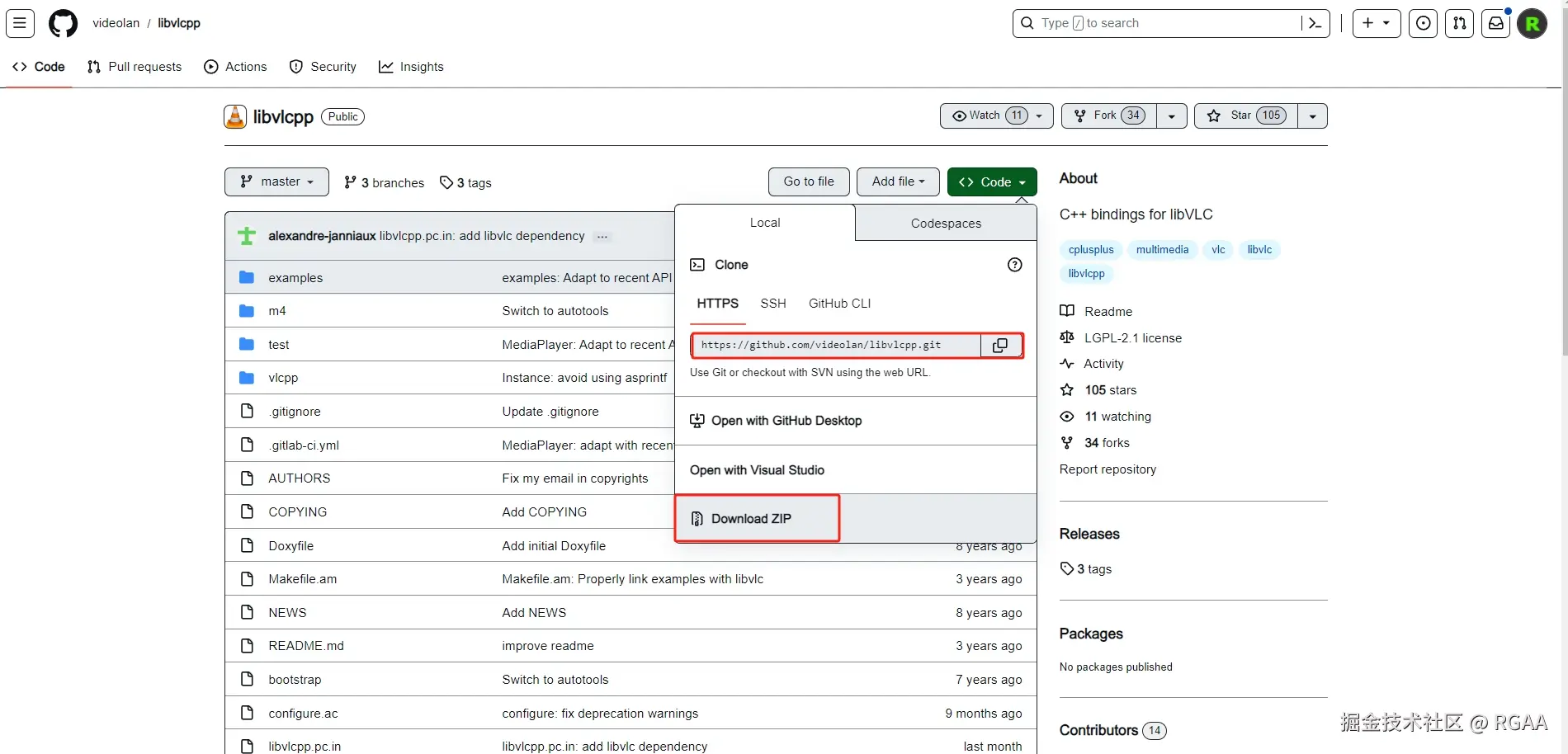The image size is (1568, 754).
Task: Open the hamburger navigation menu
Action: pyautogui.click(x=20, y=23)
